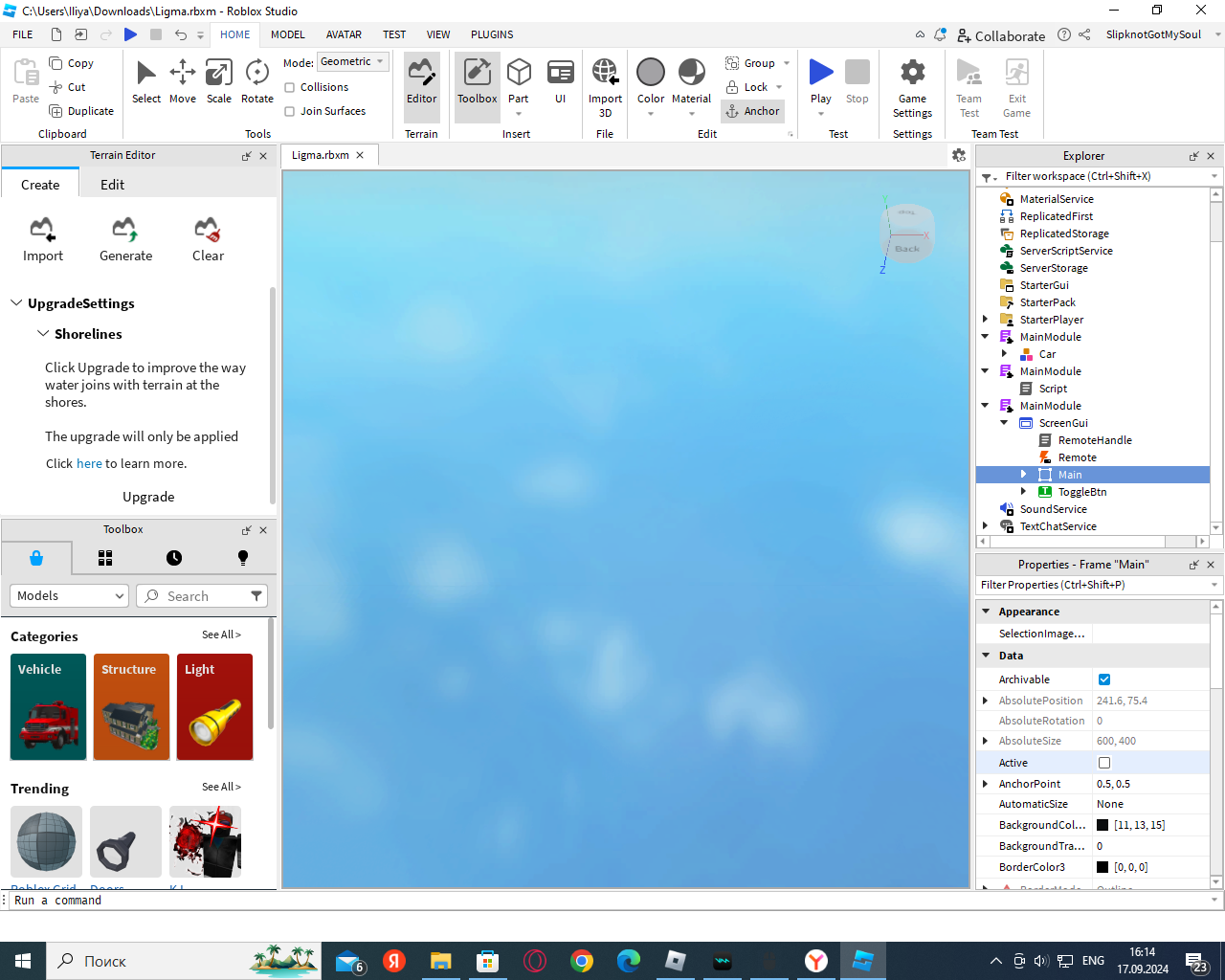The image size is (1225, 980).
Task: Click See All for Categories
Action: point(221,635)
